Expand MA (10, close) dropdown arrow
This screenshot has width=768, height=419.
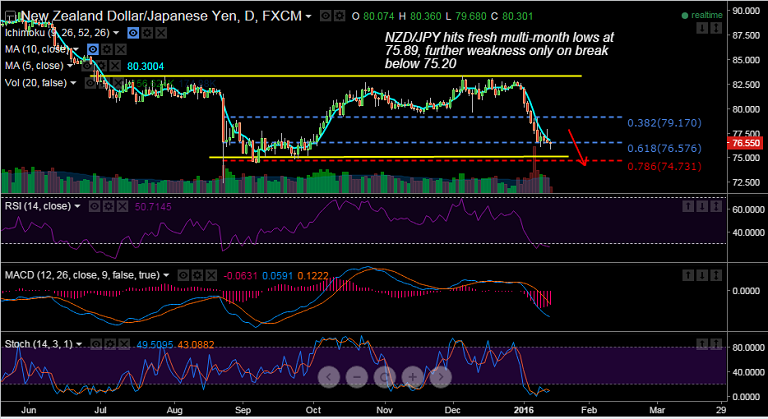pyautogui.click(x=76, y=49)
